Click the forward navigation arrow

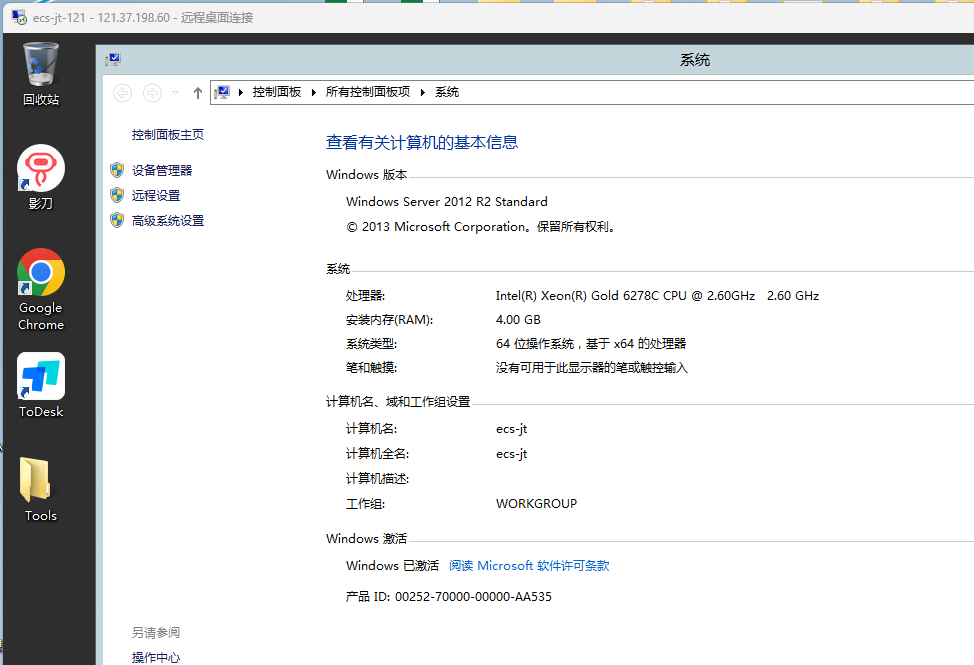pos(152,93)
